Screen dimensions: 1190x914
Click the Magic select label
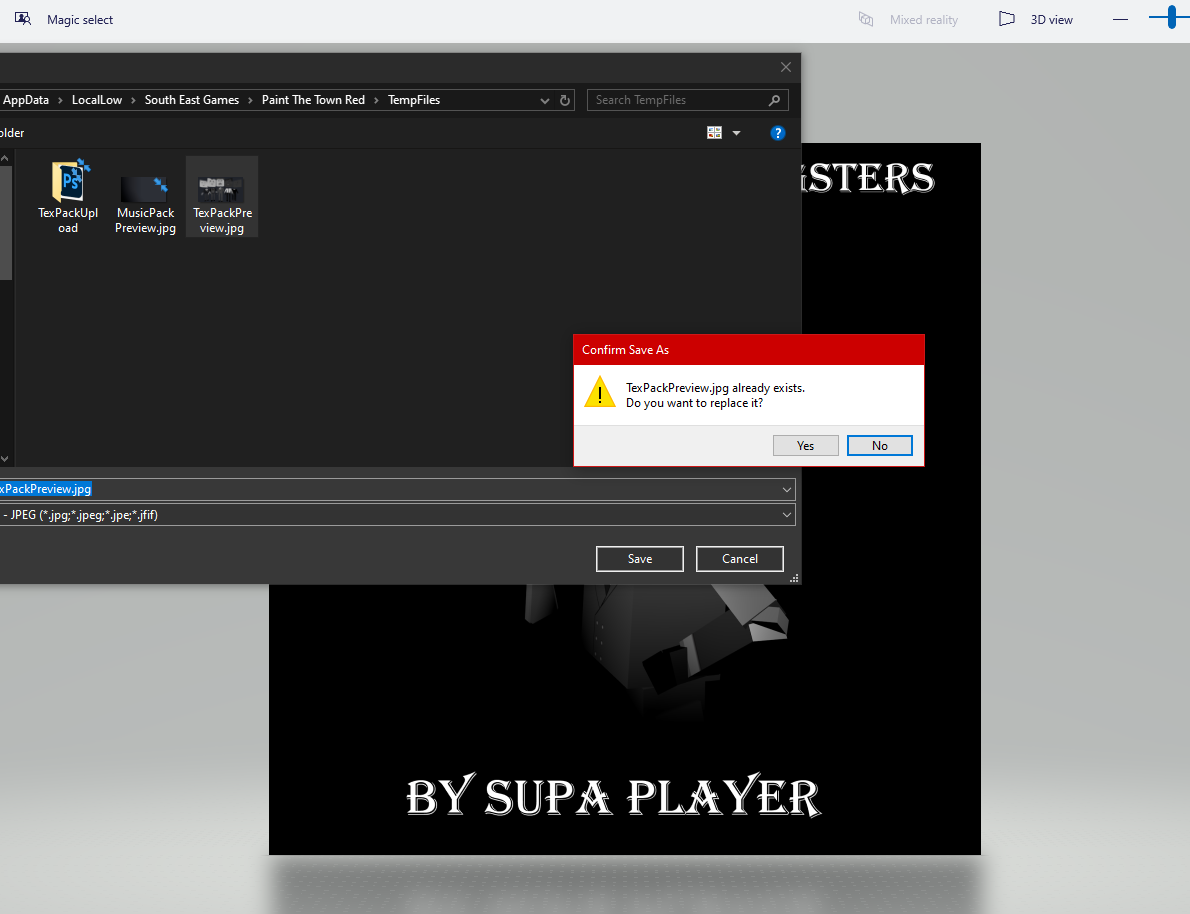tap(80, 20)
